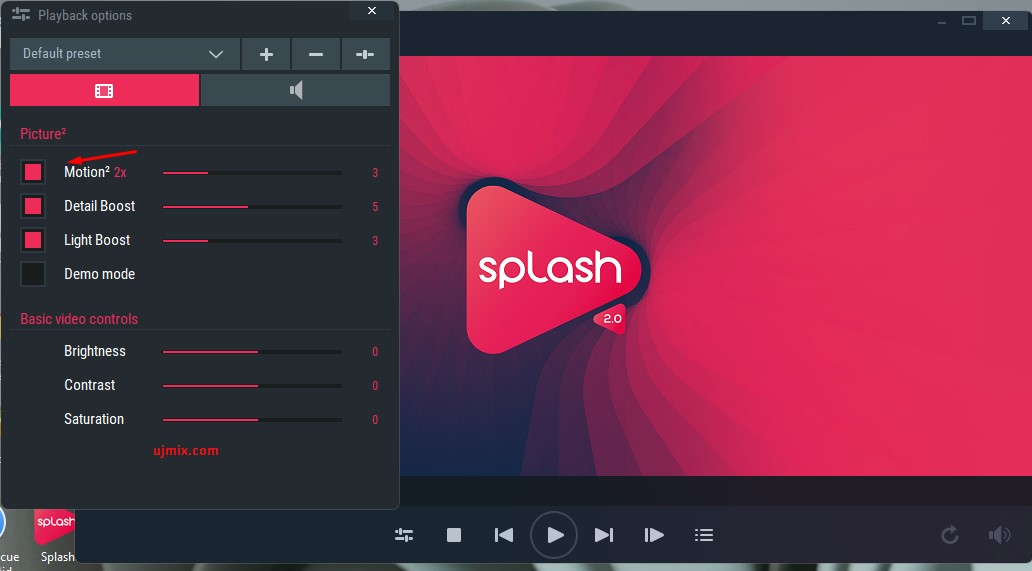The image size is (1032, 571).
Task: Enable the Demo mode checkbox
Action: [x=33, y=274]
